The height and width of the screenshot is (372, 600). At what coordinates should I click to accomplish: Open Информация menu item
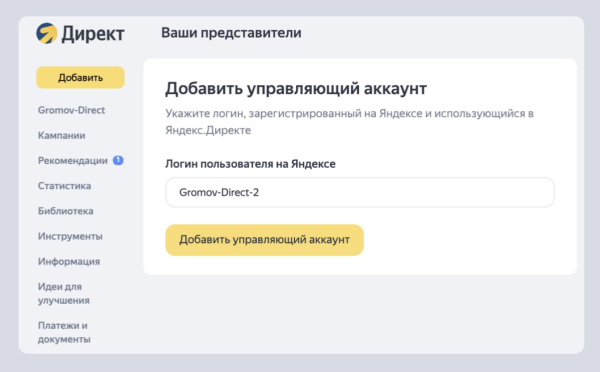(69, 261)
